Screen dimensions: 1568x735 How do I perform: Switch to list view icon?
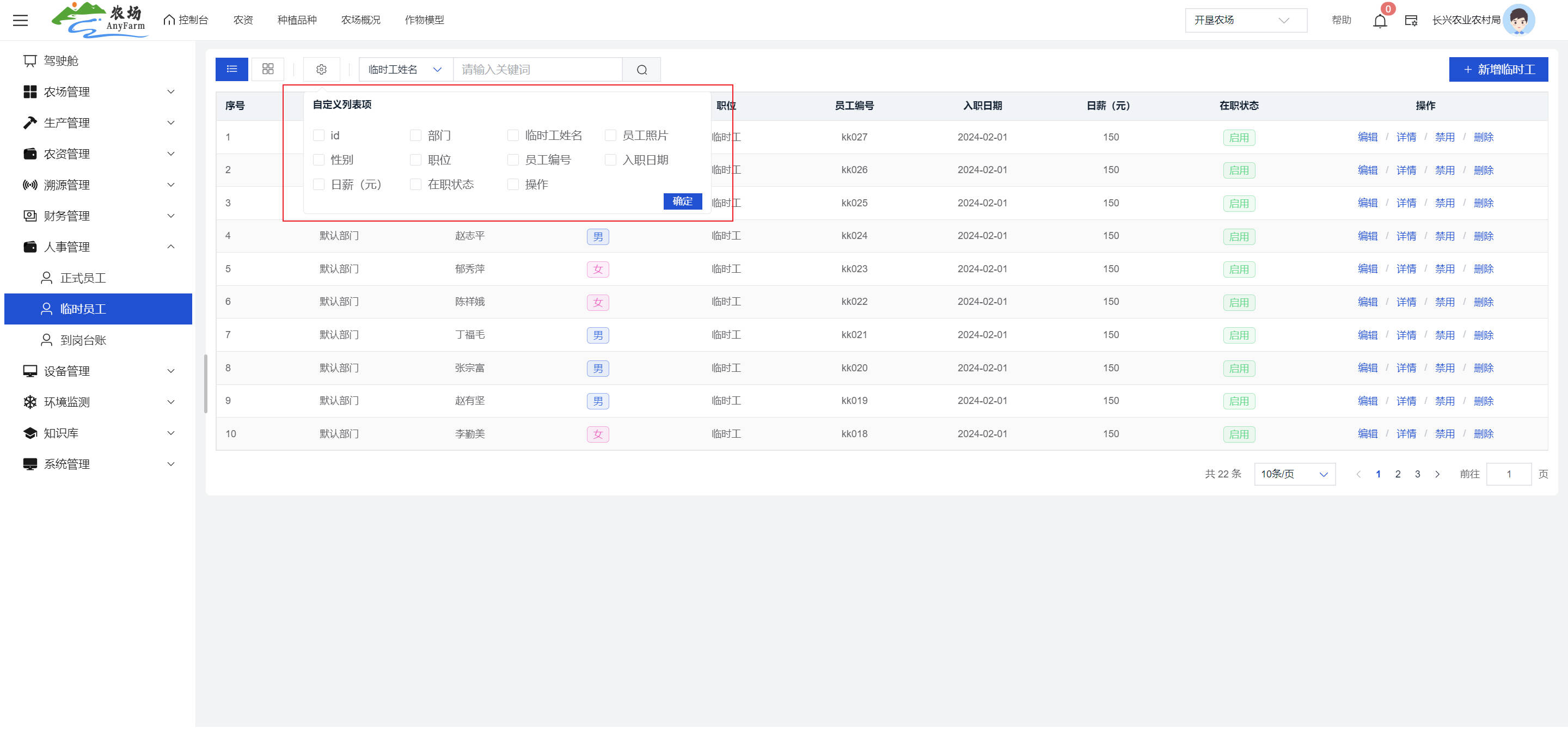click(231, 69)
